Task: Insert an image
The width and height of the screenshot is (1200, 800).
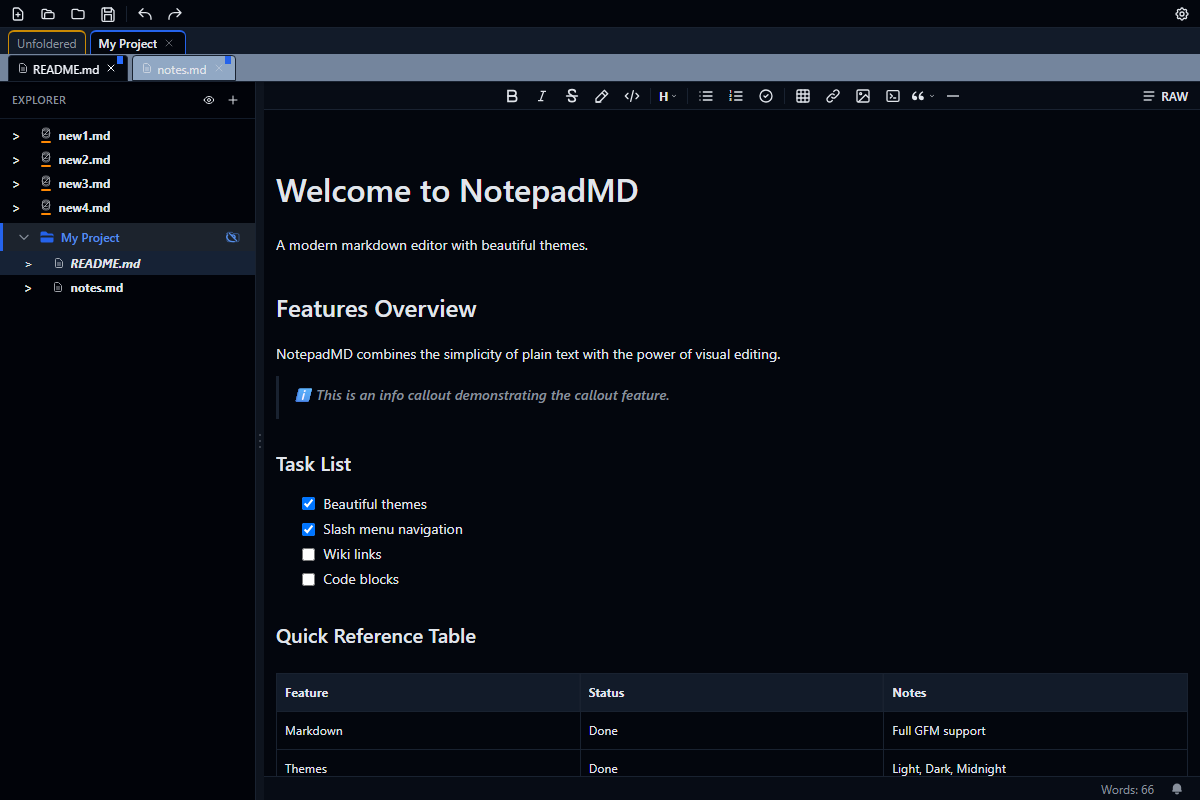Action: (863, 95)
